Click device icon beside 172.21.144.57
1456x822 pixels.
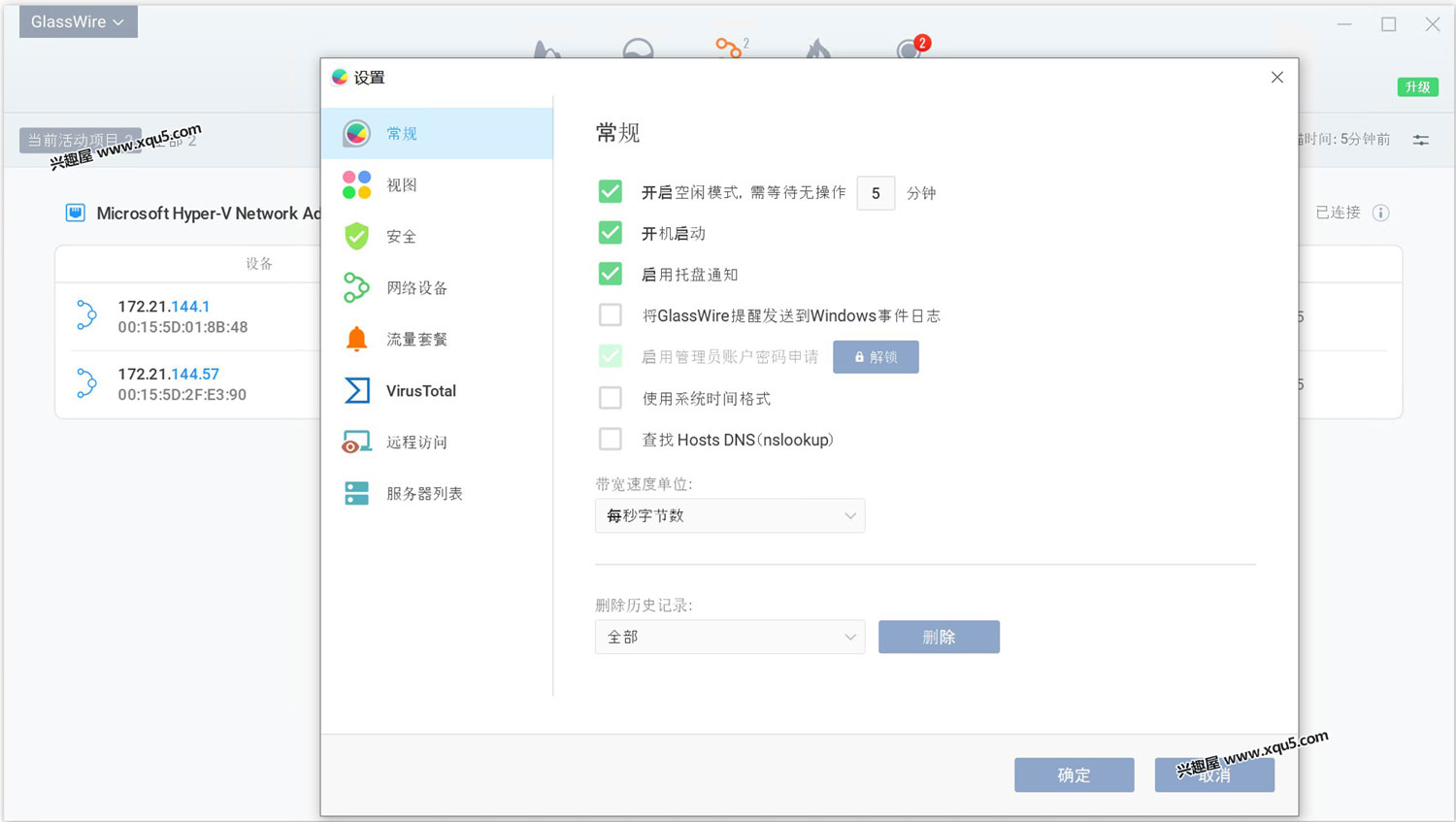point(86,383)
